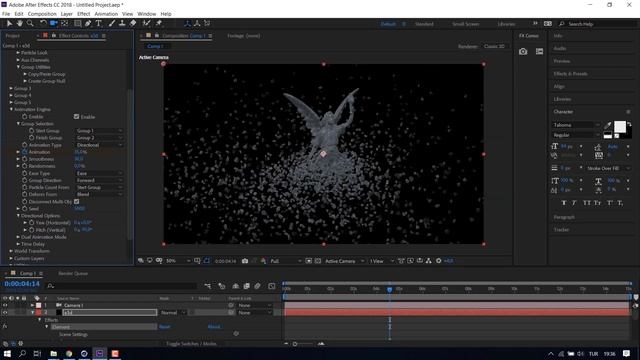Toggle the Randomness property stopwatch
The height and width of the screenshot is (360, 640).
(x=24, y=166)
